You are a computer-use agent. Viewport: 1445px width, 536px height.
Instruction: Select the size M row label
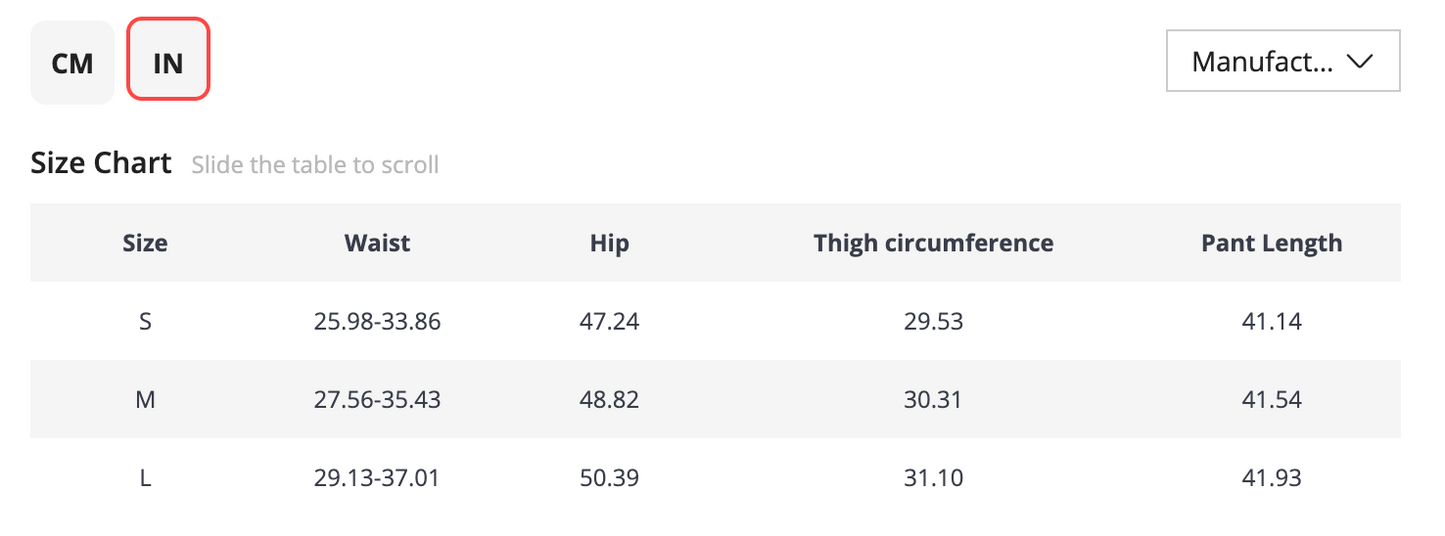coord(145,400)
